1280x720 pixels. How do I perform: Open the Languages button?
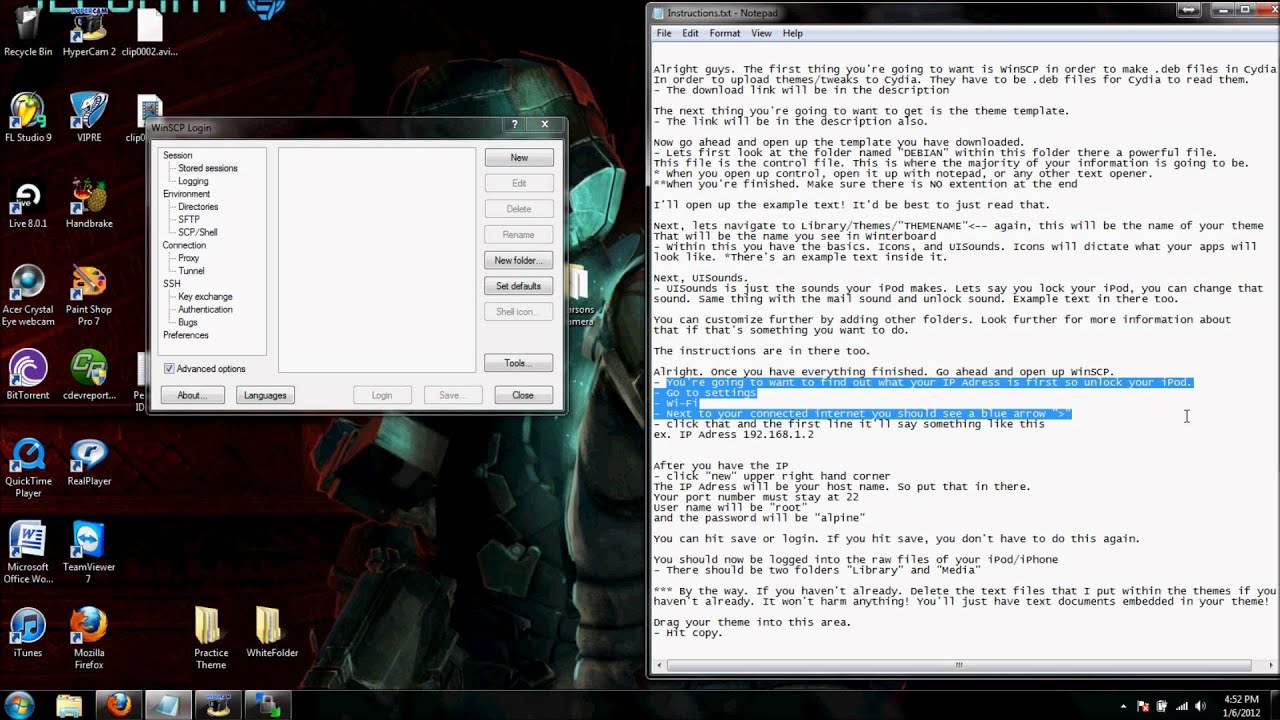265,395
